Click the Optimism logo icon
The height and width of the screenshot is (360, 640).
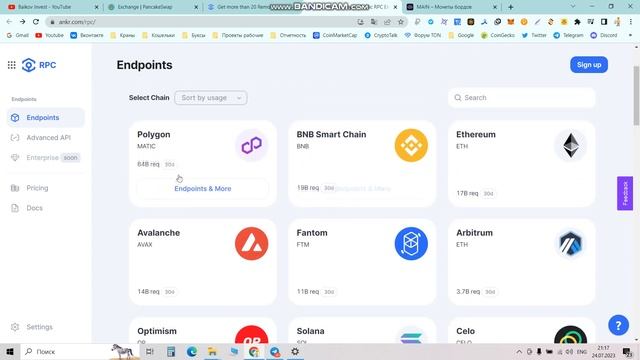[x=251, y=335]
